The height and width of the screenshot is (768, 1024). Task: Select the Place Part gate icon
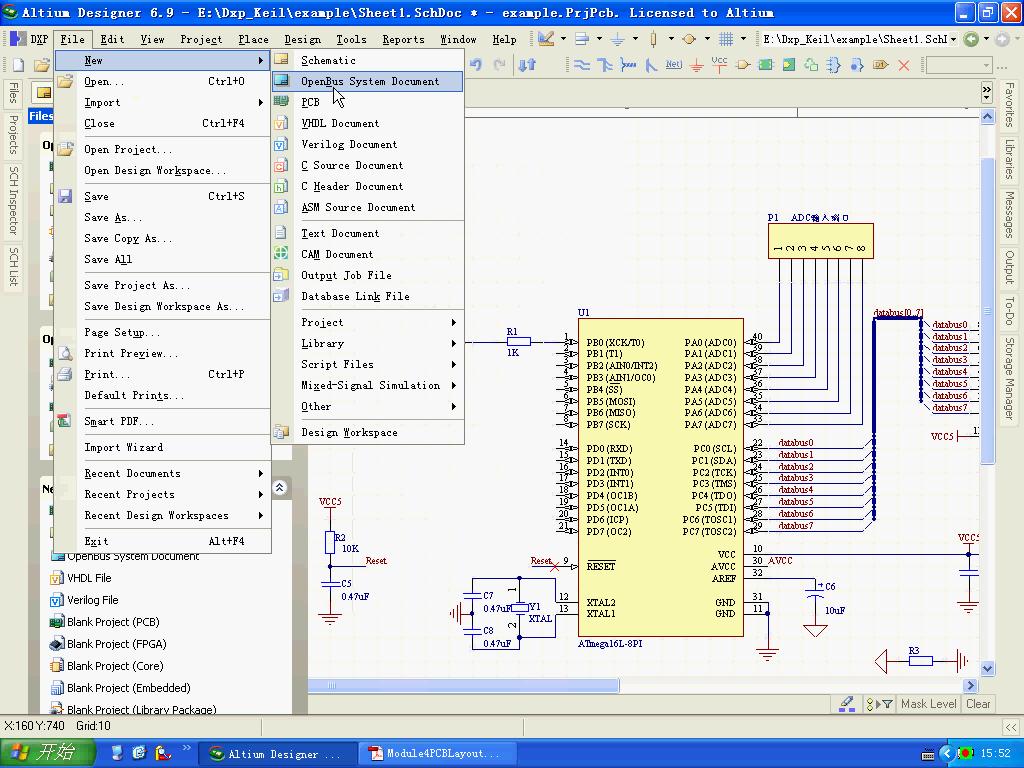pyautogui.click(x=743, y=65)
